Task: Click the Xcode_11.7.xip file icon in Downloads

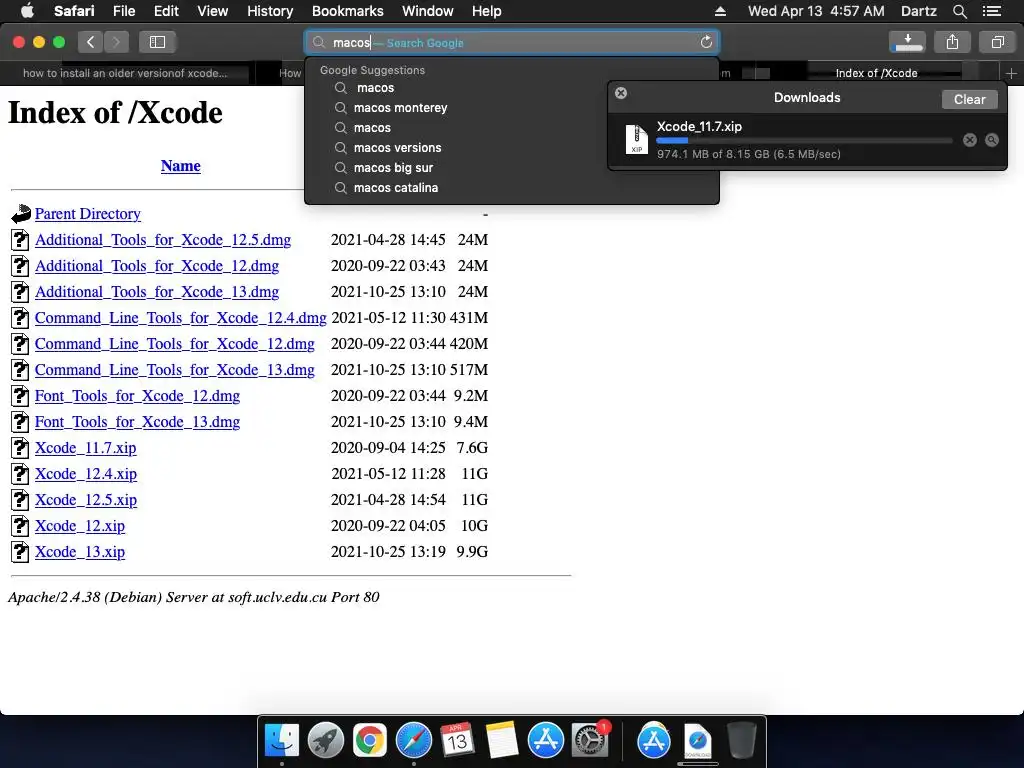Action: point(636,139)
